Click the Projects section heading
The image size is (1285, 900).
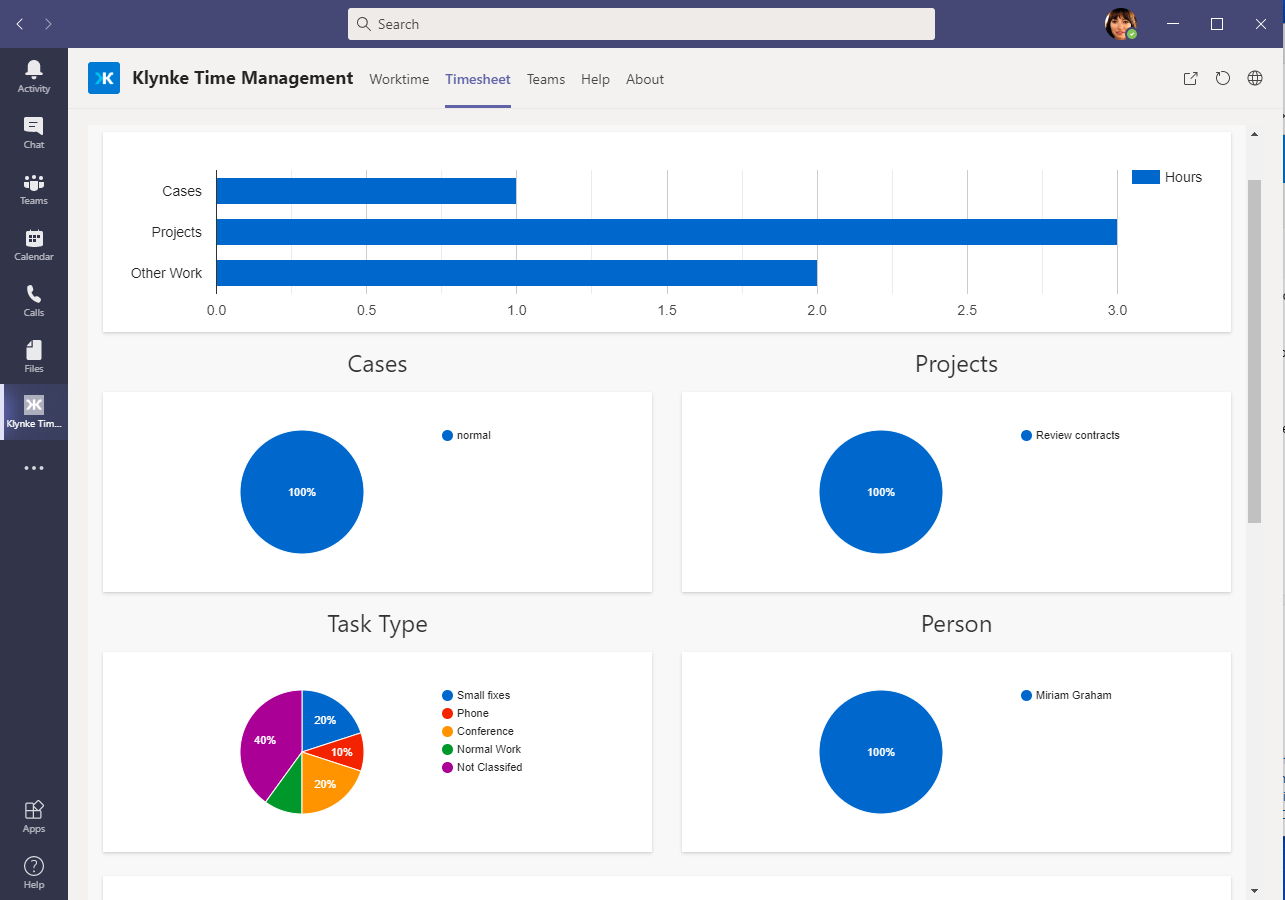point(956,364)
